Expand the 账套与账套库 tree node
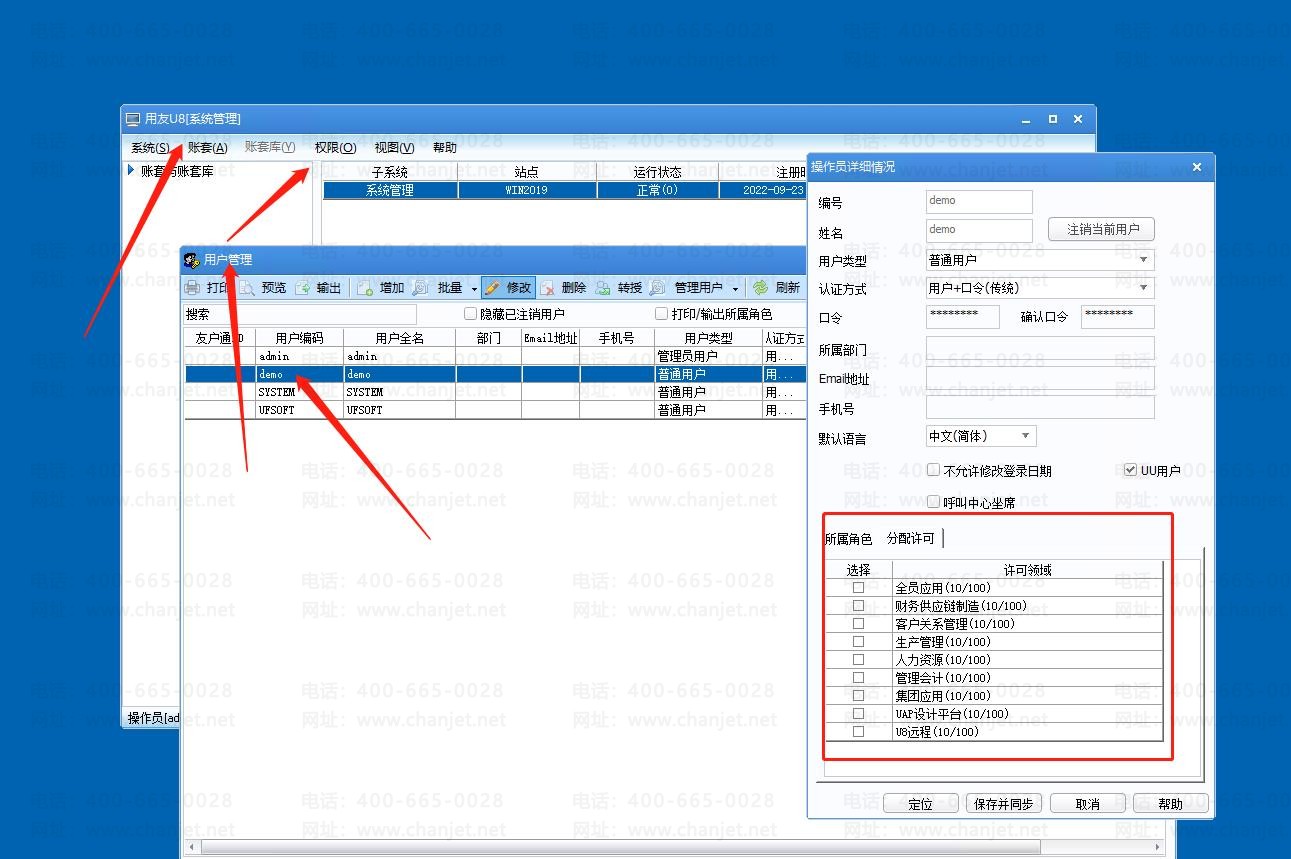Viewport: 1291px width, 859px height. [131, 171]
